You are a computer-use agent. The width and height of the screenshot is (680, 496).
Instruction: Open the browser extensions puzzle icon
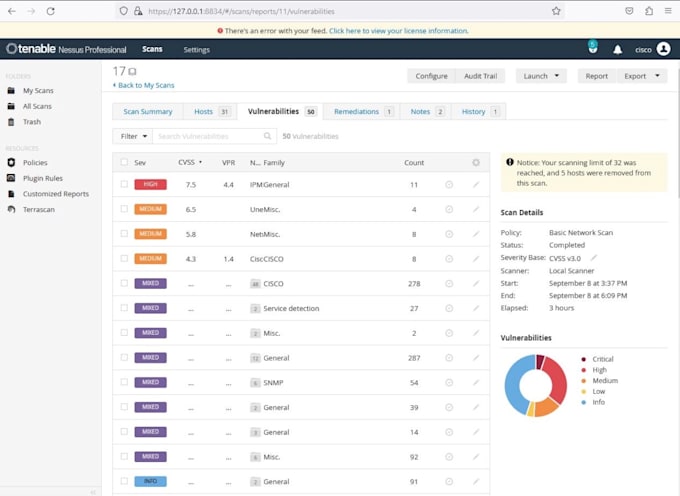click(649, 11)
